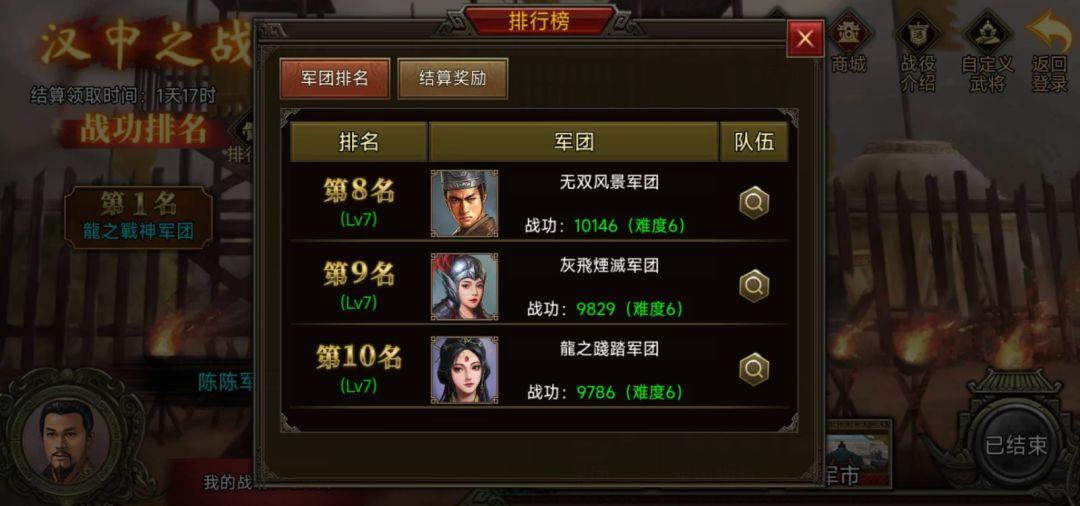This screenshot has height=506, width=1080.
Task: Click the 第1名 龍之戰神军团 badge
Action: pos(138,217)
